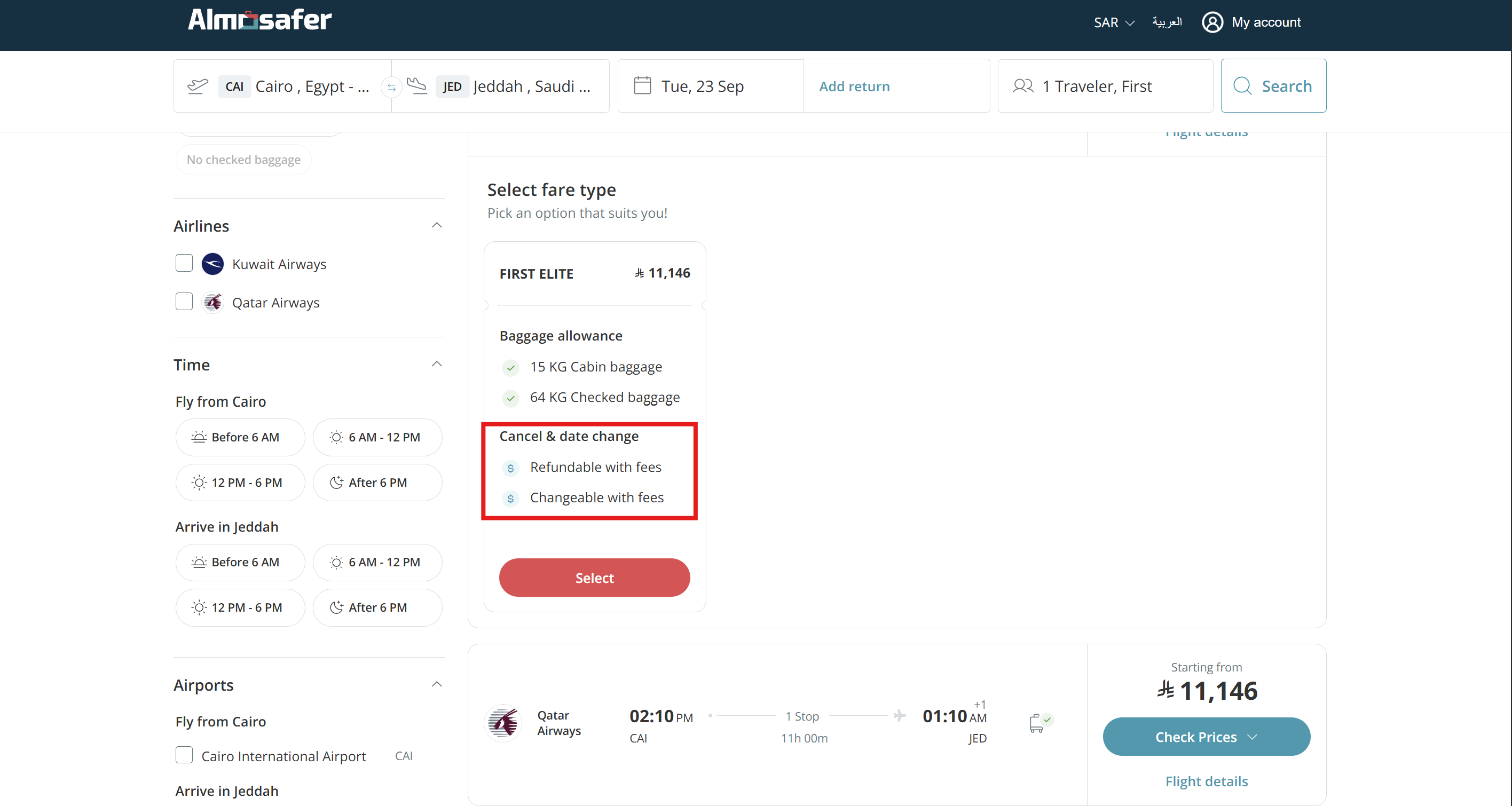Screen dimensions: 1512x806
Task: Click the My account profile icon
Action: click(1212, 22)
